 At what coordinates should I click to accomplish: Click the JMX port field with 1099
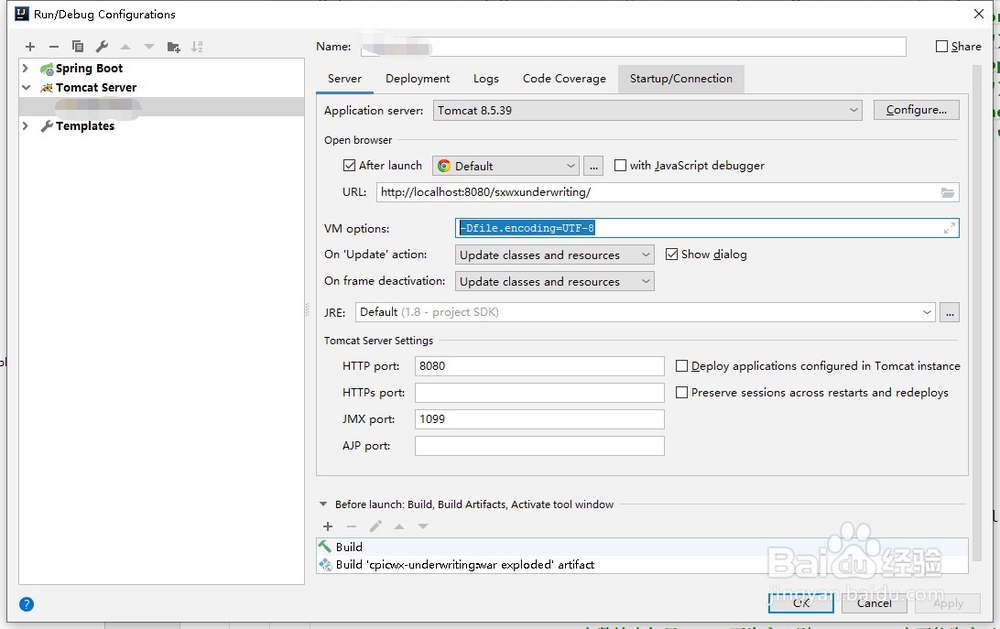pyautogui.click(x=540, y=419)
